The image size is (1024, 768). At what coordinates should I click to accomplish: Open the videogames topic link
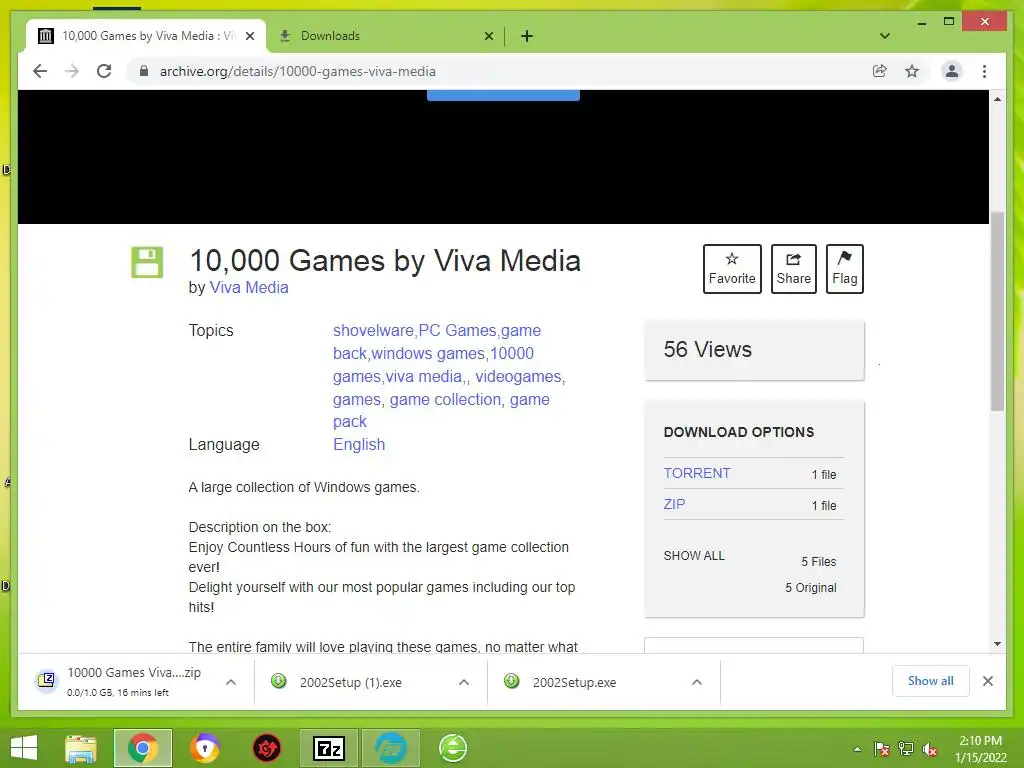click(x=518, y=377)
